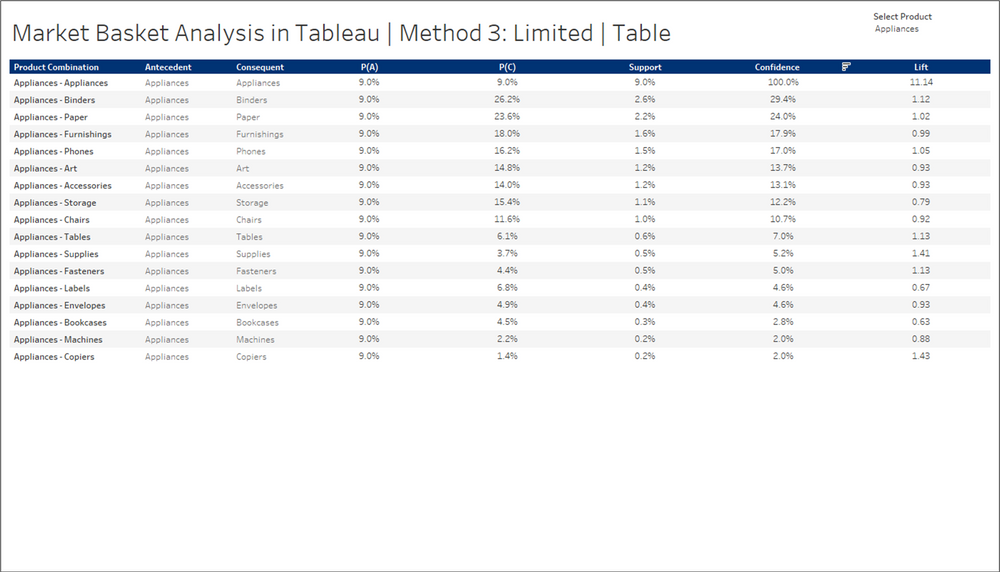Click the Select Product parameter title
The height and width of the screenshot is (572, 1000).
pos(902,17)
